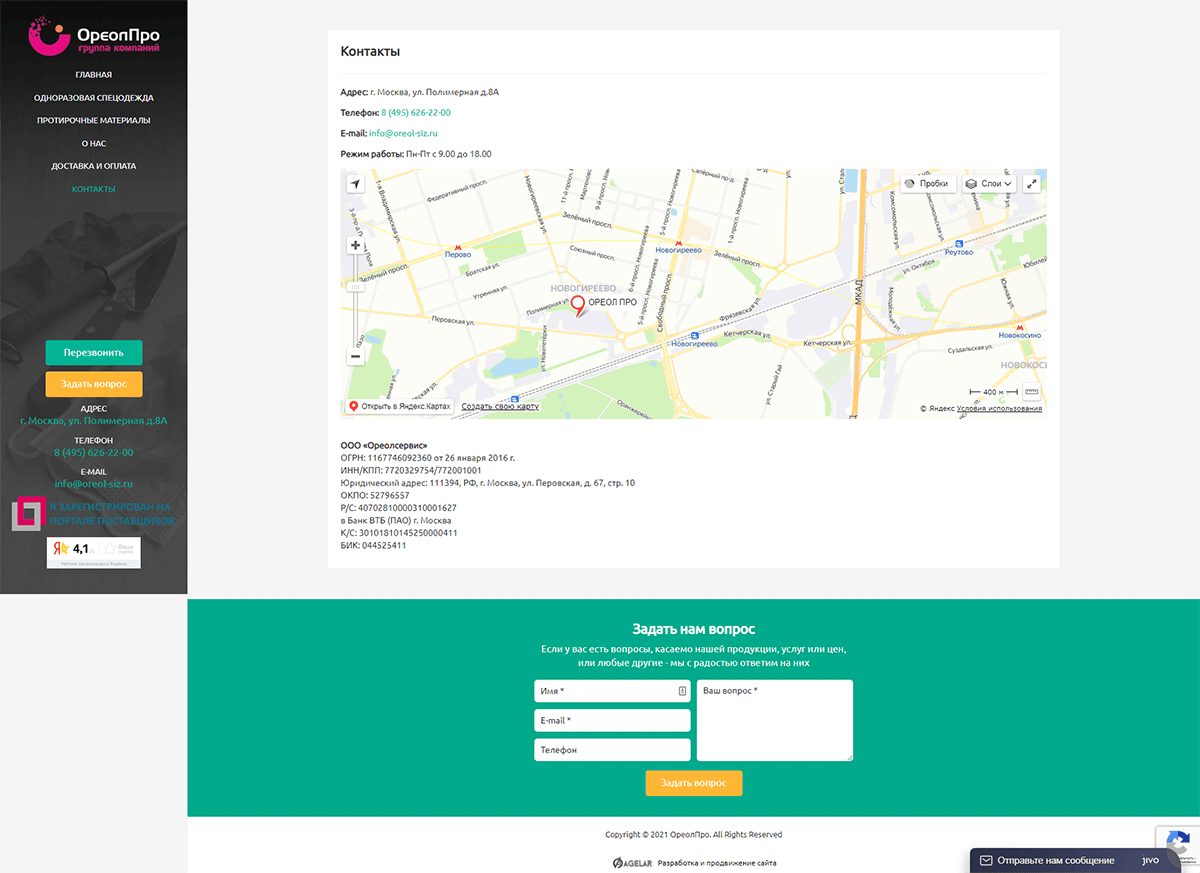Click the map zoom slider handle

coord(355,287)
